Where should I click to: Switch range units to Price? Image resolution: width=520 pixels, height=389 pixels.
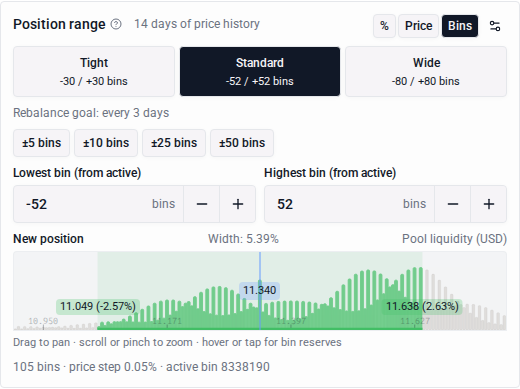[418, 26]
